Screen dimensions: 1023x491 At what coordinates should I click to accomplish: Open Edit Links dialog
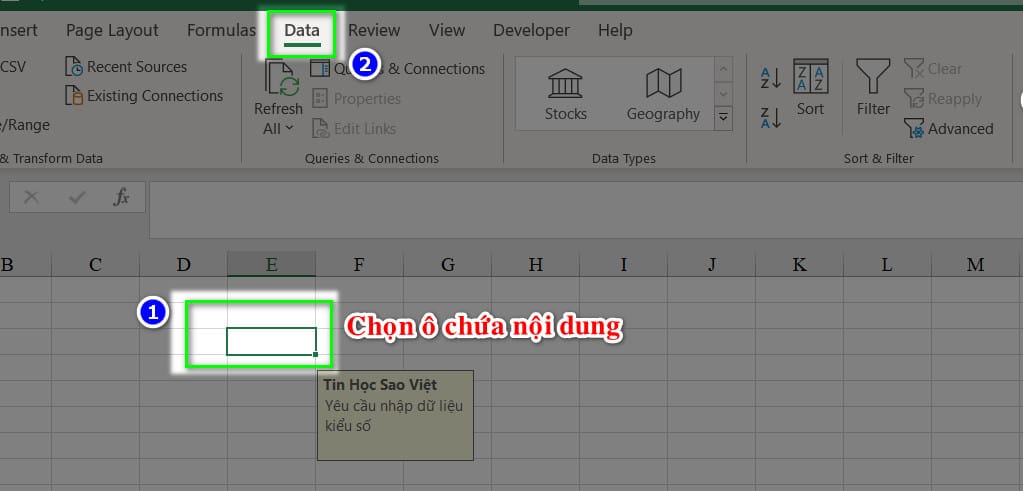coord(354,129)
